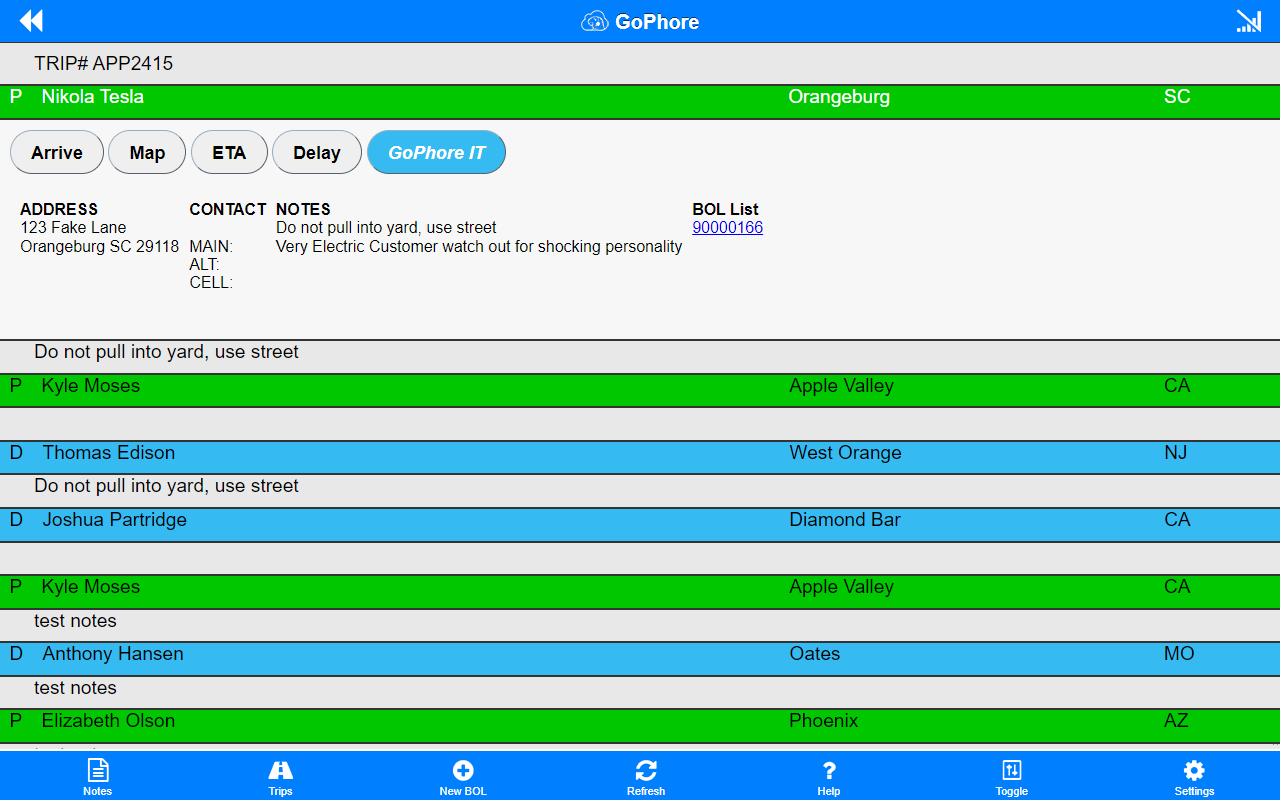Create a New BOL with plus icon
This screenshot has width=1280, height=800.
[463, 770]
